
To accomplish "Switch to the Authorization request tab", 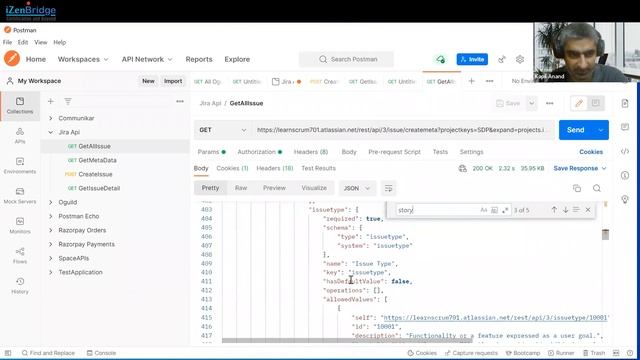I will (x=260, y=152).
